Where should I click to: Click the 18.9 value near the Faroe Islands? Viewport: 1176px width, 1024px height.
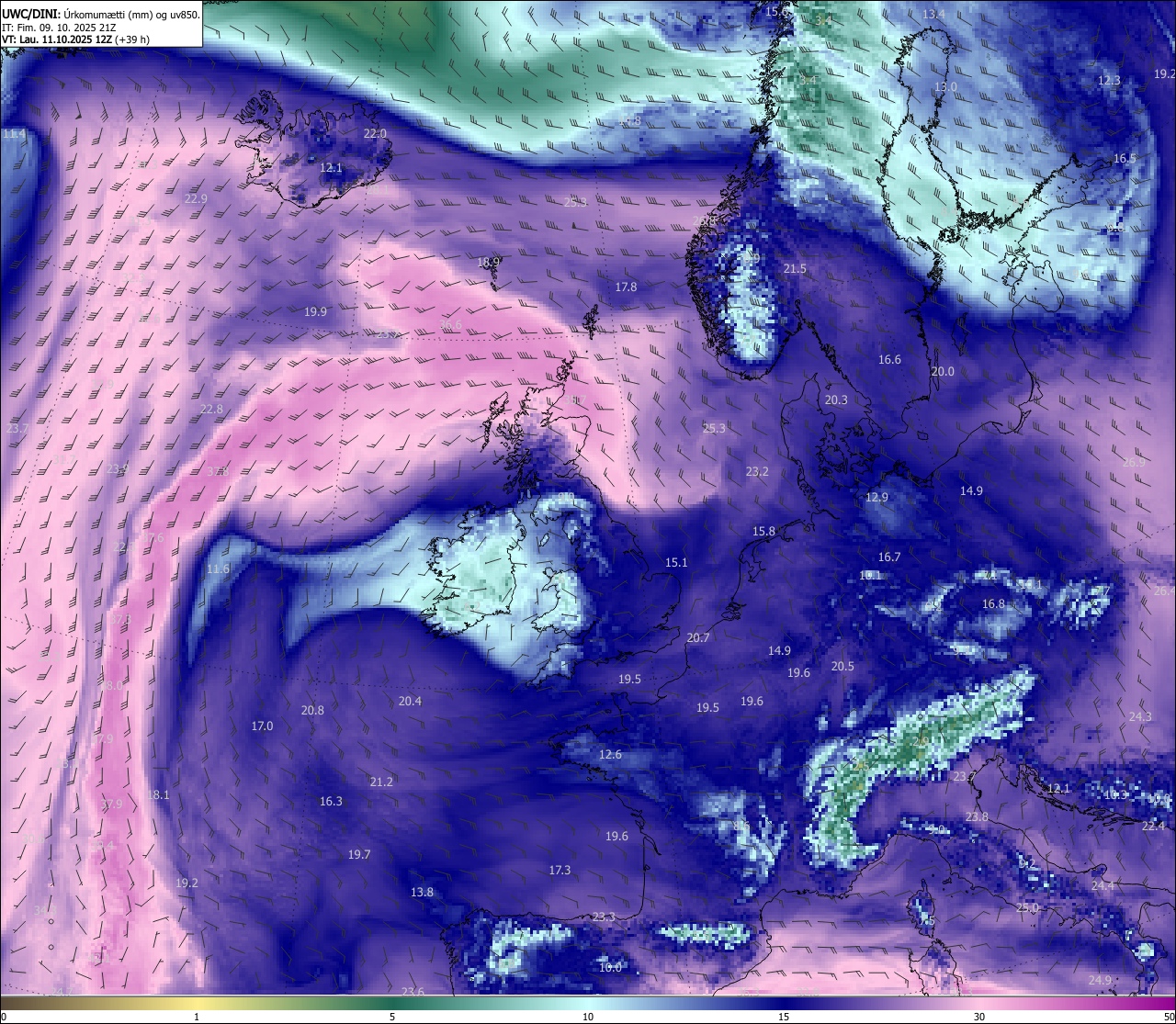click(489, 262)
